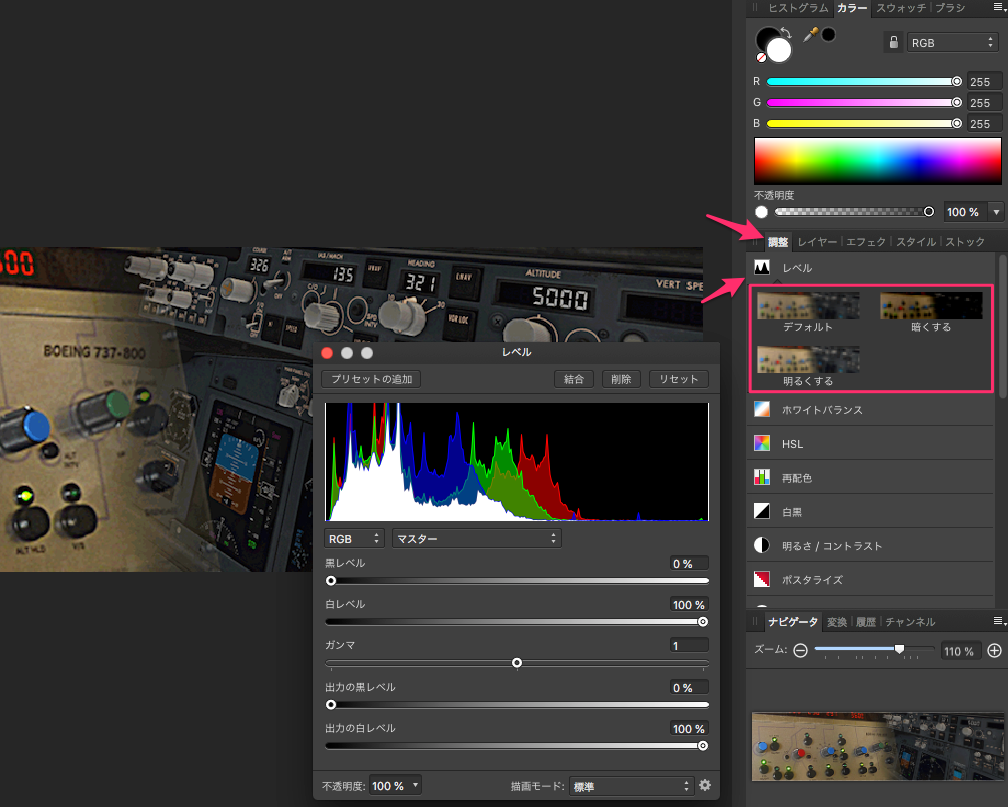Add the 白黒 adjustment
Viewport: 1008px width, 807px height.
pyautogui.click(x=762, y=512)
